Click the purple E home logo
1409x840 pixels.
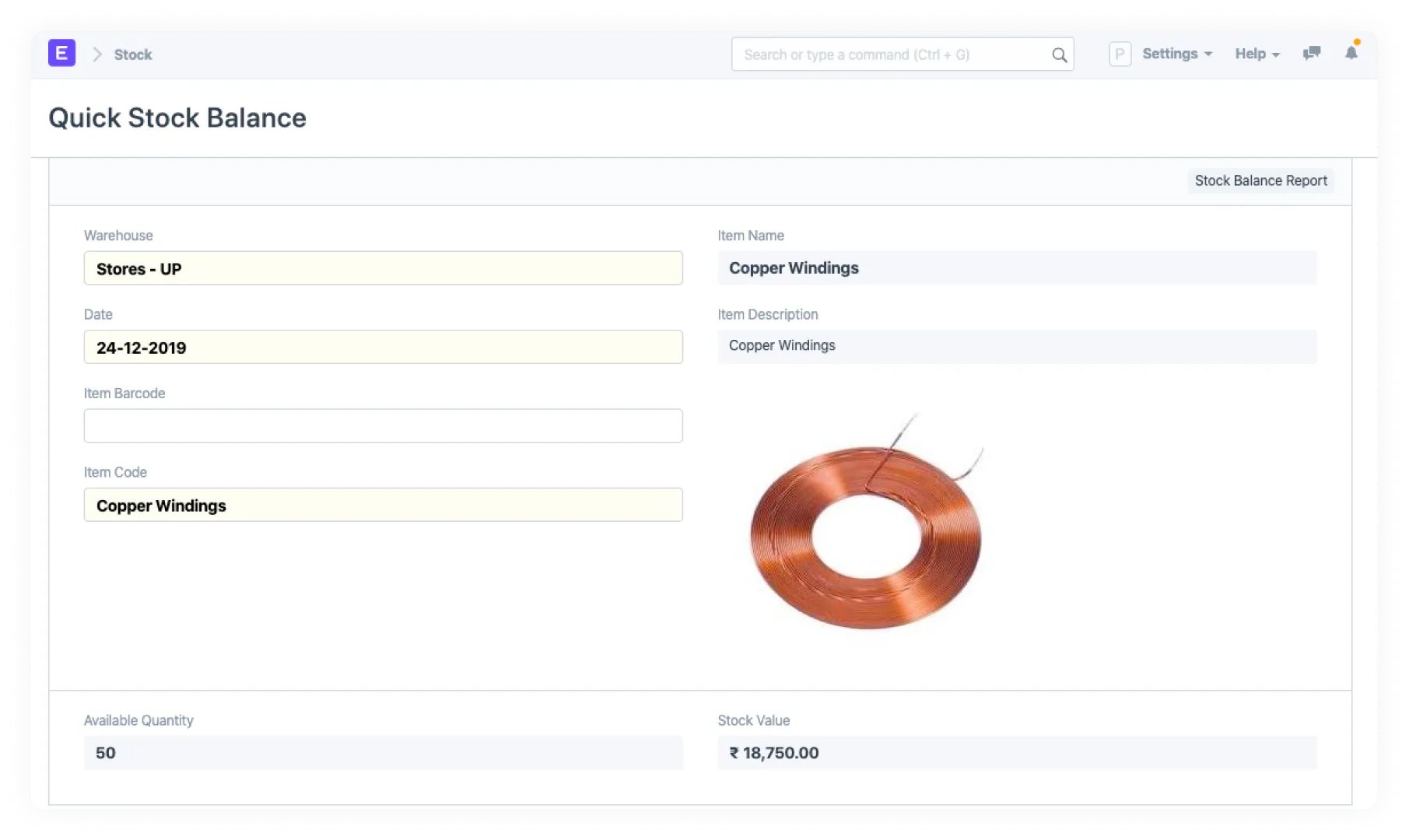(x=61, y=54)
